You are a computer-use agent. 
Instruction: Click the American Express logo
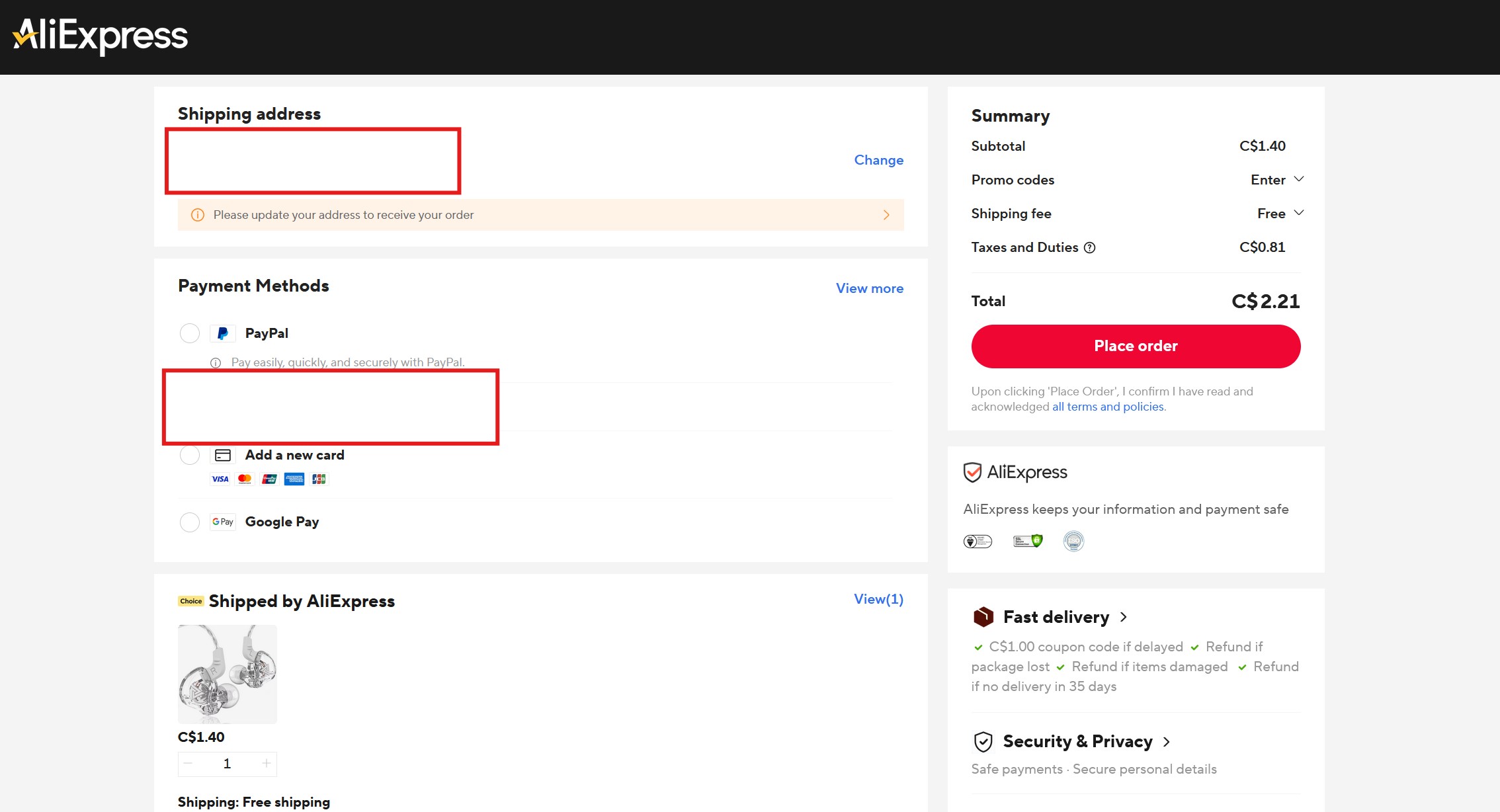[x=294, y=479]
